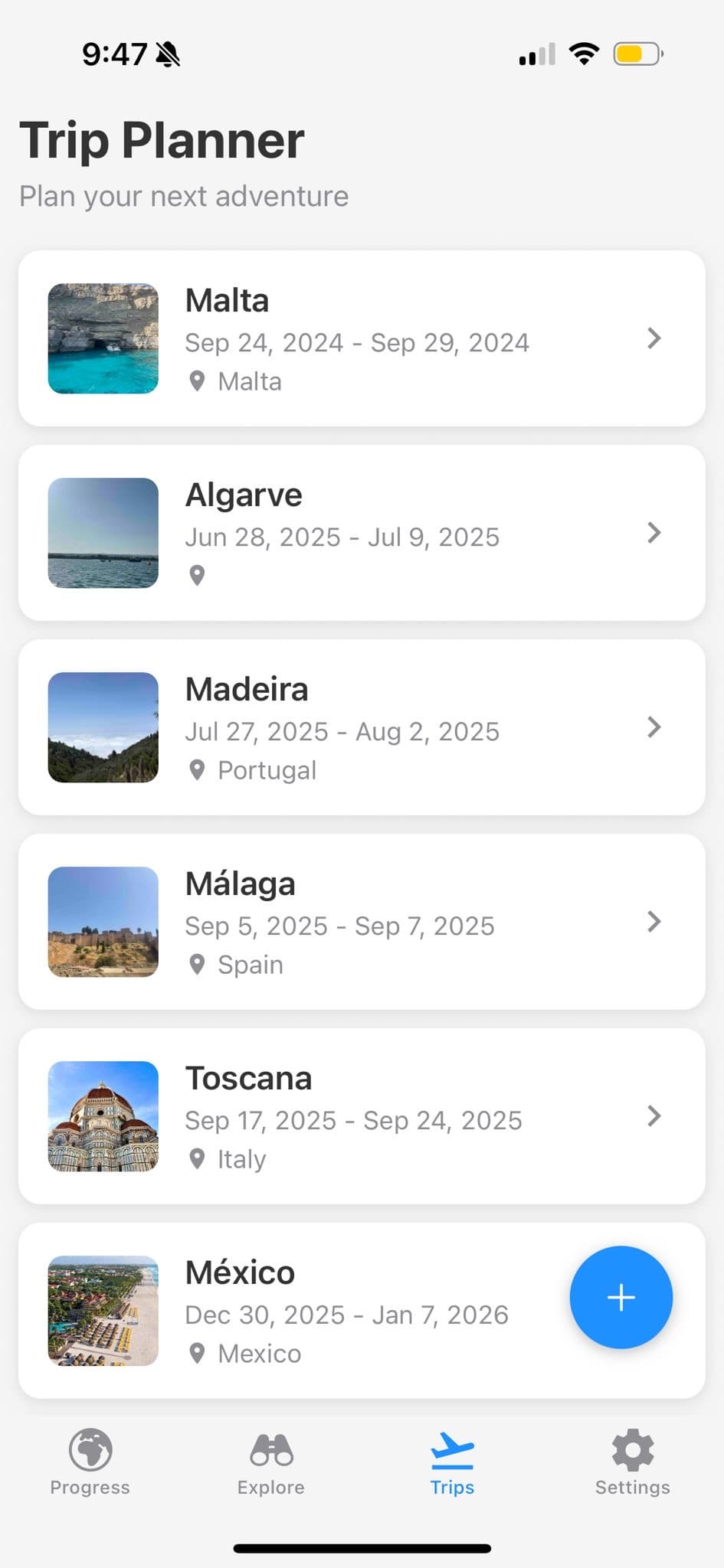Tap the Toscana cathedral thumbnail
The image size is (724, 1568).
point(103,1116)
